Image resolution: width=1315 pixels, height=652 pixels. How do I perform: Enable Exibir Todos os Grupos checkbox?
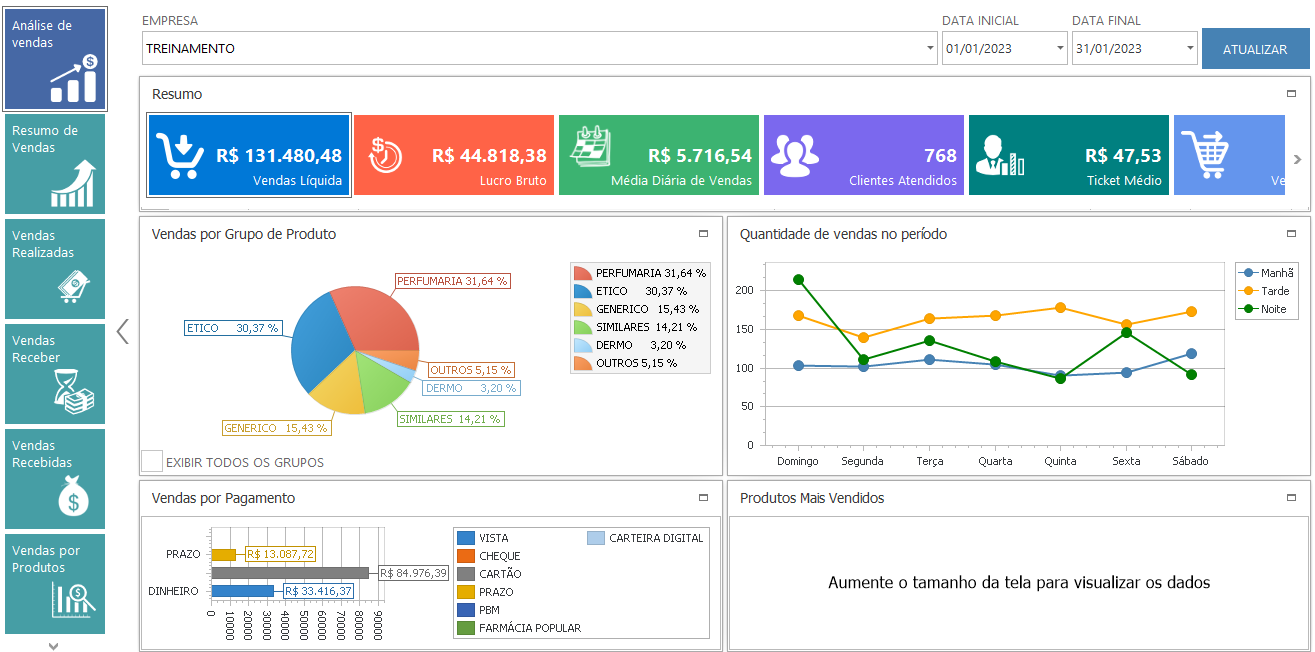tap(152, 461)
